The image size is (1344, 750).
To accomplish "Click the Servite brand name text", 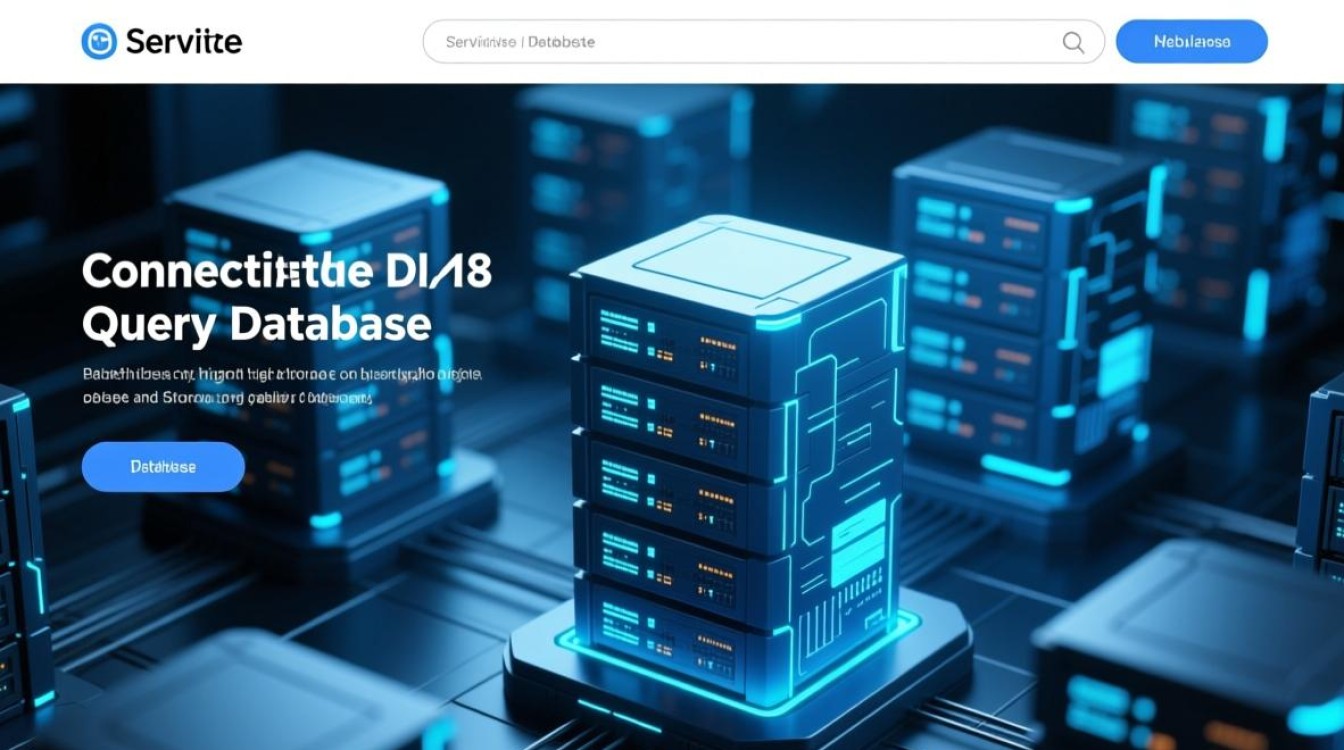I will tap(184, 42).
